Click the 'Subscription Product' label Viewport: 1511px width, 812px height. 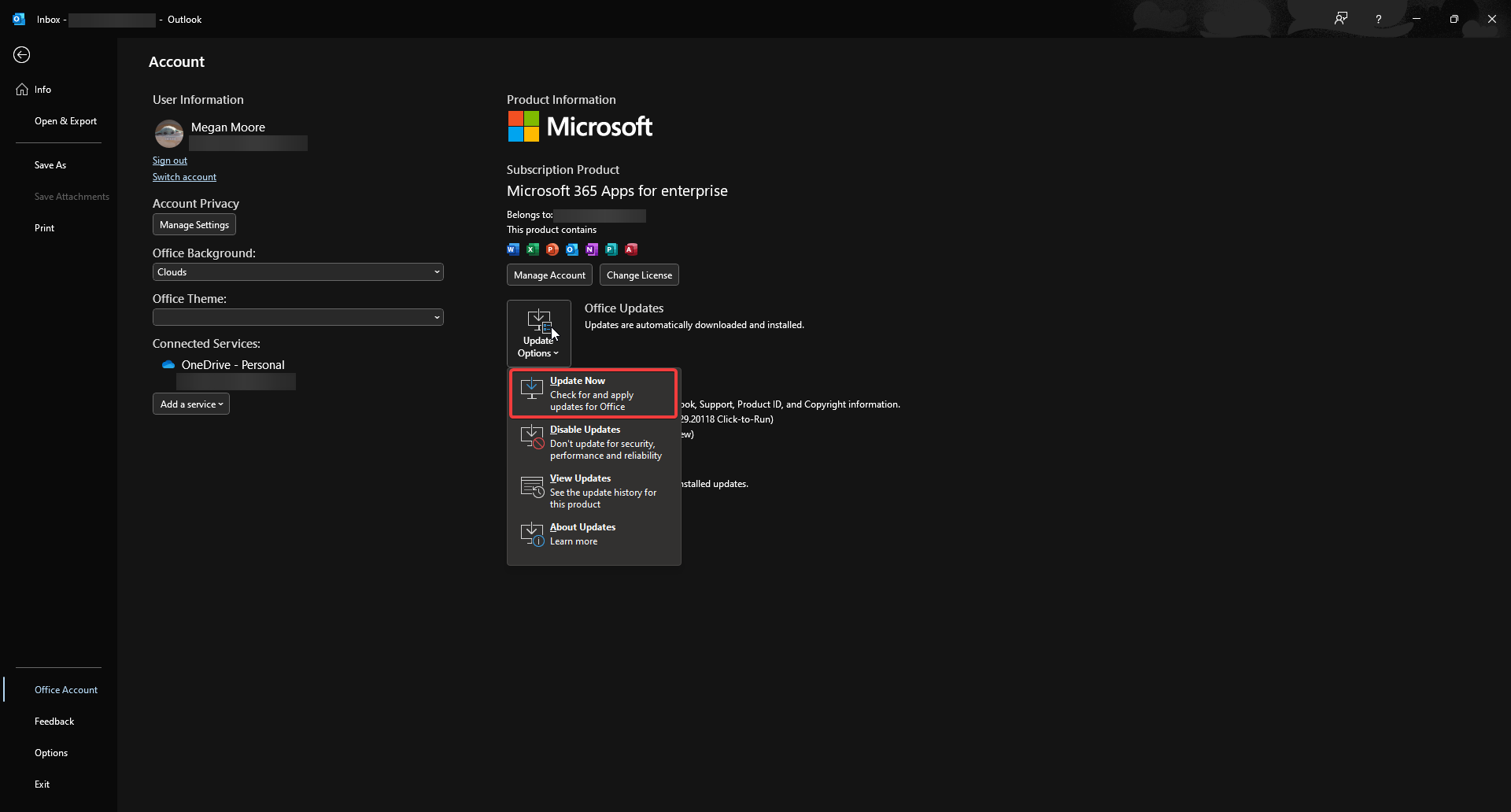(x=563, y=170)
